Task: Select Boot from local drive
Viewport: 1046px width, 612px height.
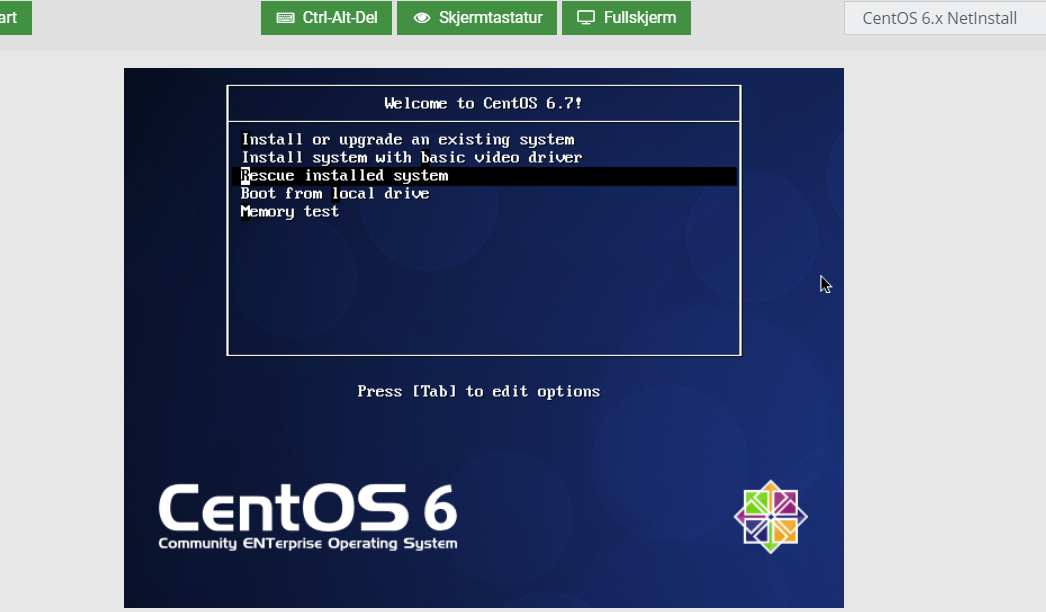Action: point(335,194)
